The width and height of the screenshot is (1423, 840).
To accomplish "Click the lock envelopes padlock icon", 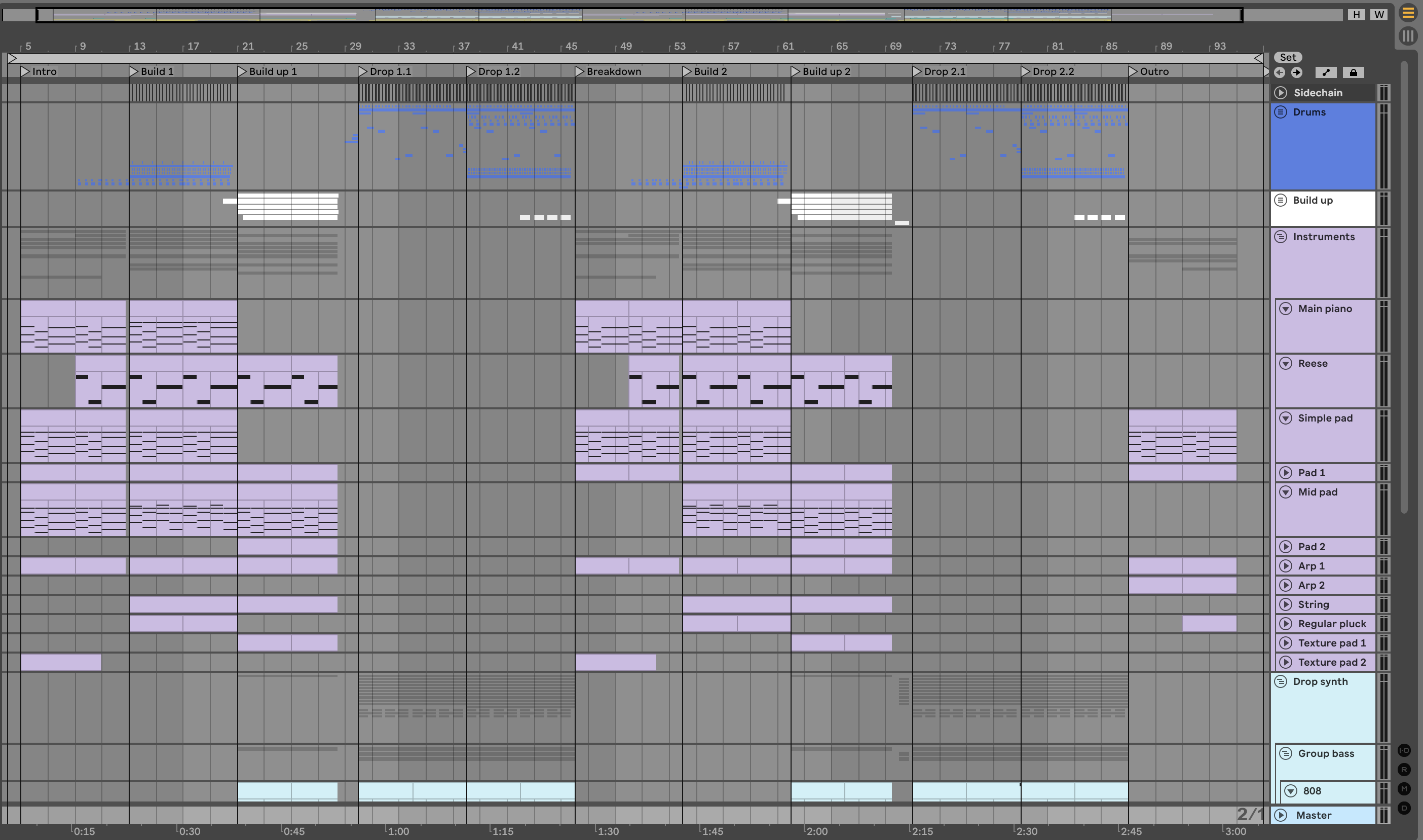I will tap(1354, 72).
